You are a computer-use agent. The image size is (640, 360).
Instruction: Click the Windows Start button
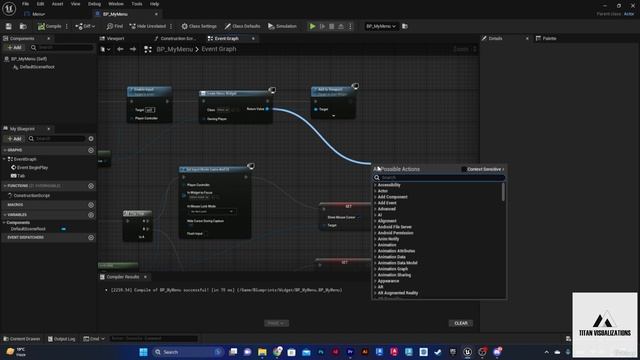point(143,352)
